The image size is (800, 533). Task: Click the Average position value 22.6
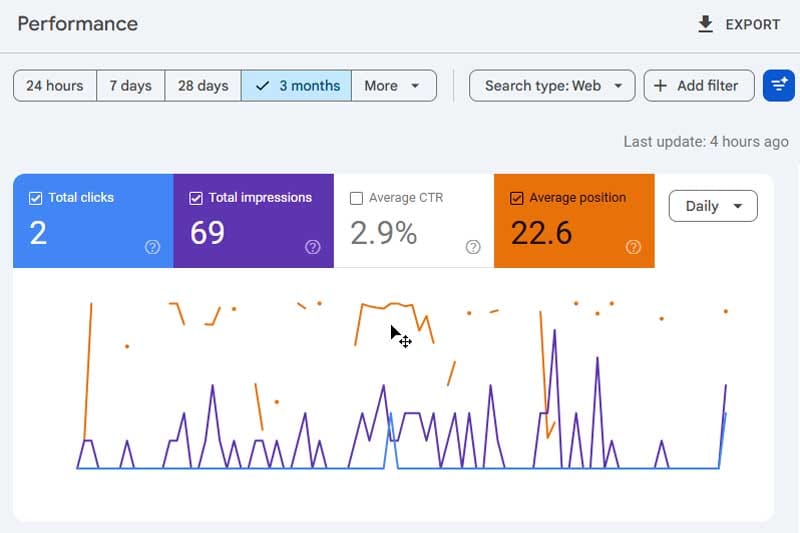coord(541,233)
